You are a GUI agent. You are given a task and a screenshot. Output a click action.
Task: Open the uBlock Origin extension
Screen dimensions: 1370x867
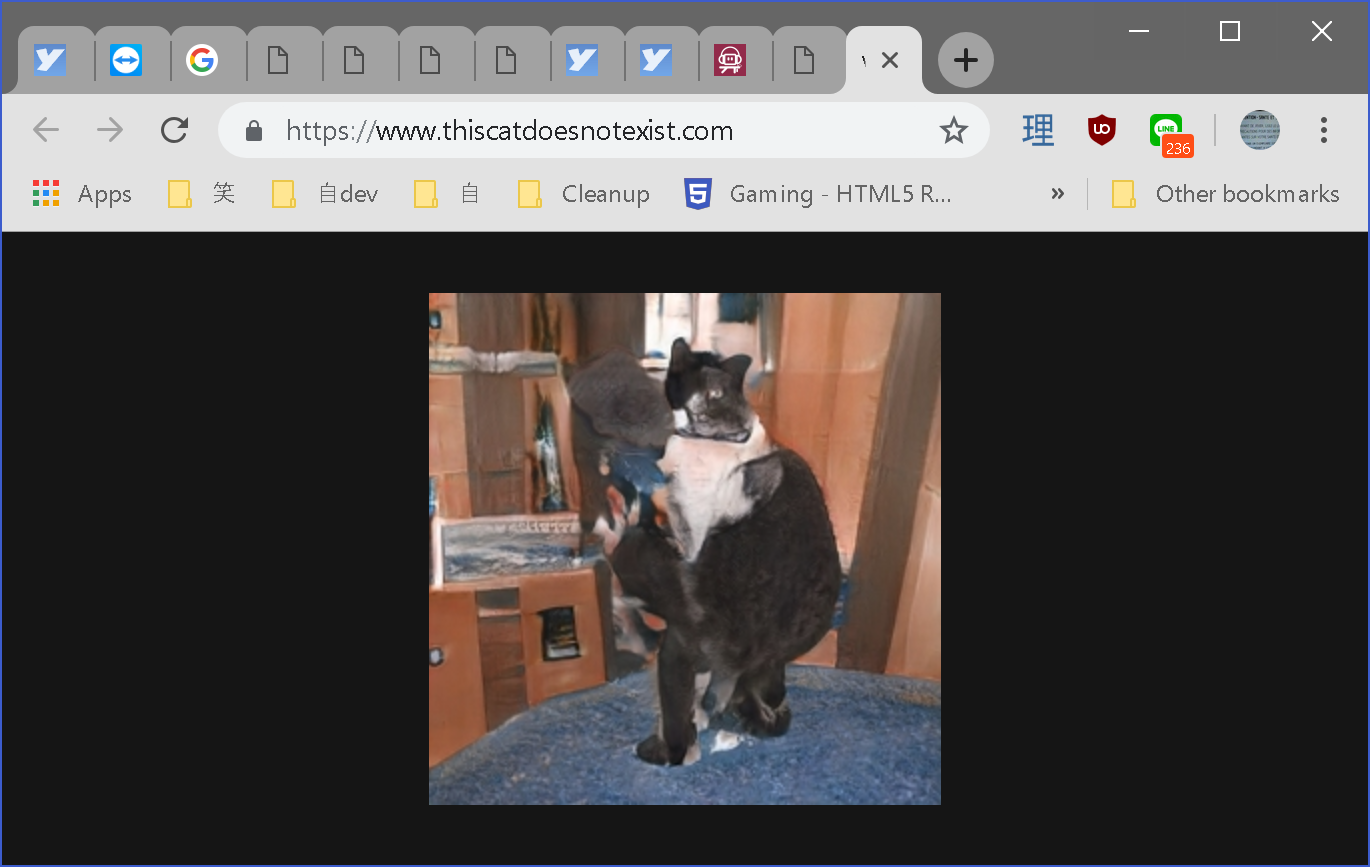pyautogui.click(x=1101, y=130)
